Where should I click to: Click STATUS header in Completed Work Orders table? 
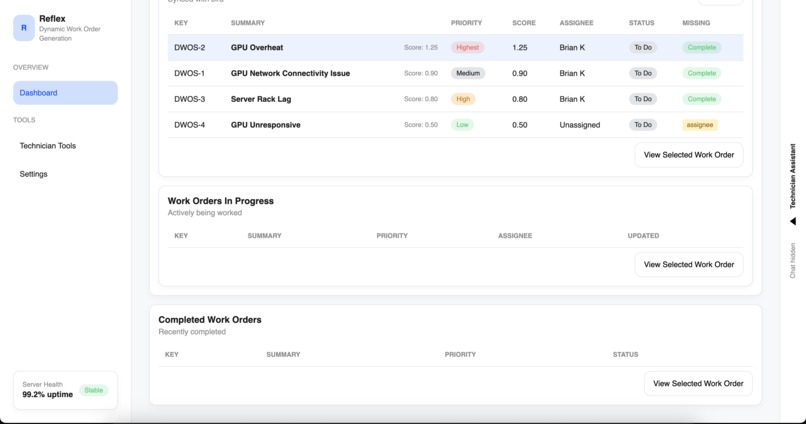[625, 355]
